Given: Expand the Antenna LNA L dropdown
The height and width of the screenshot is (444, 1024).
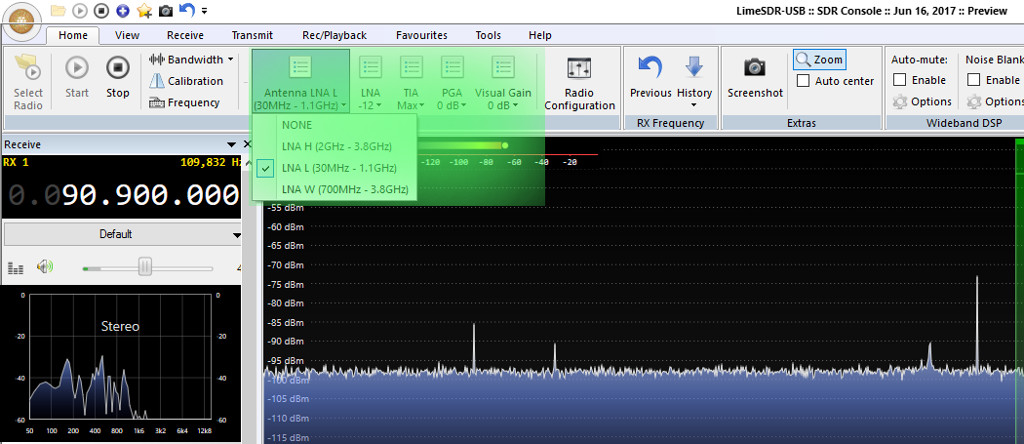Looking at the screenshot, I should click(x=301, y=82).
